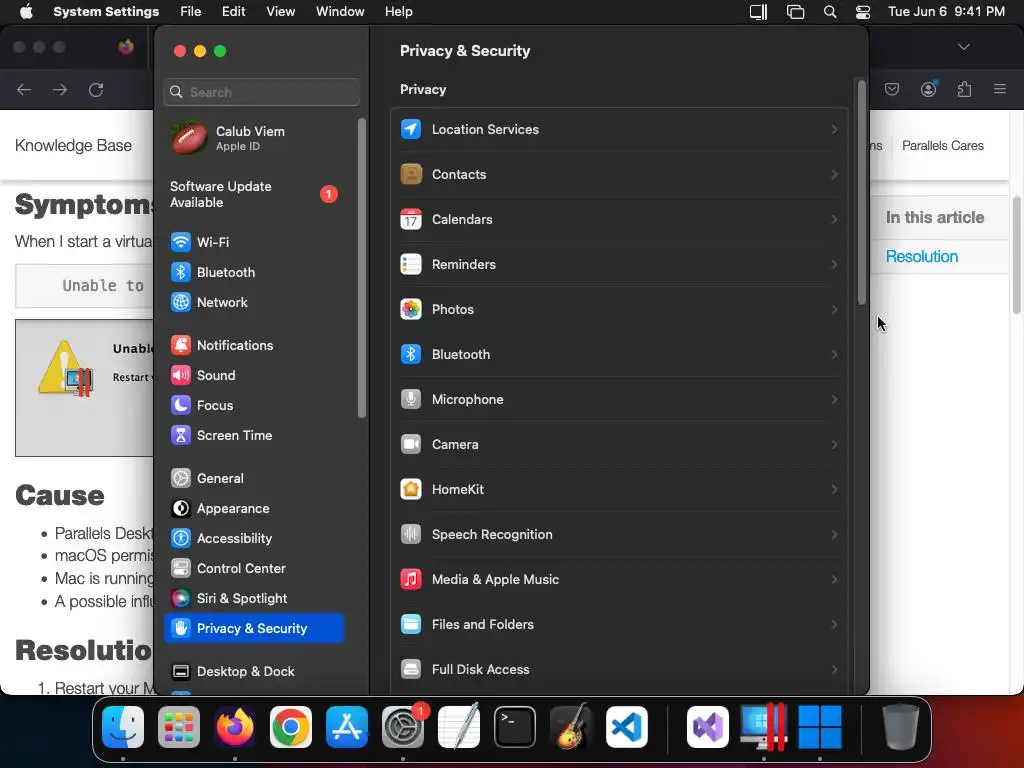Click Resolution link in Firefox article

[921, 257]
